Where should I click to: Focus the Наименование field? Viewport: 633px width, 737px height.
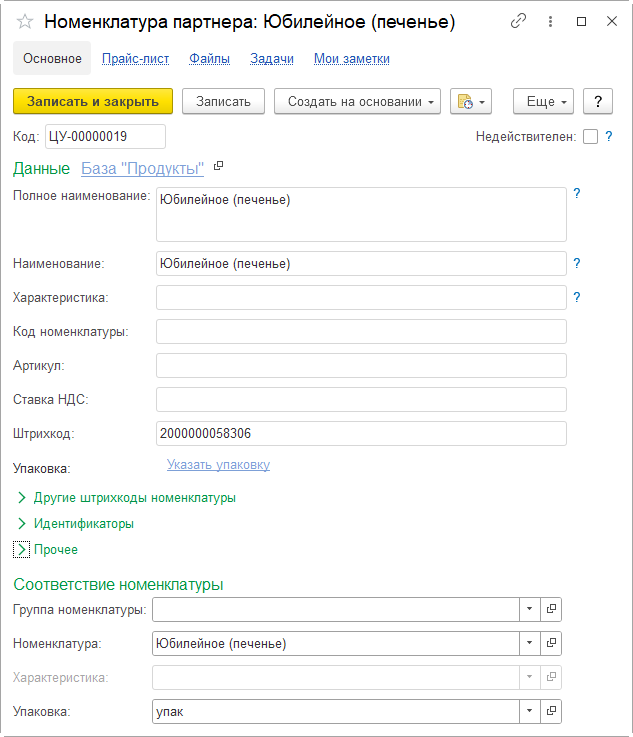[x=361, y=264]
